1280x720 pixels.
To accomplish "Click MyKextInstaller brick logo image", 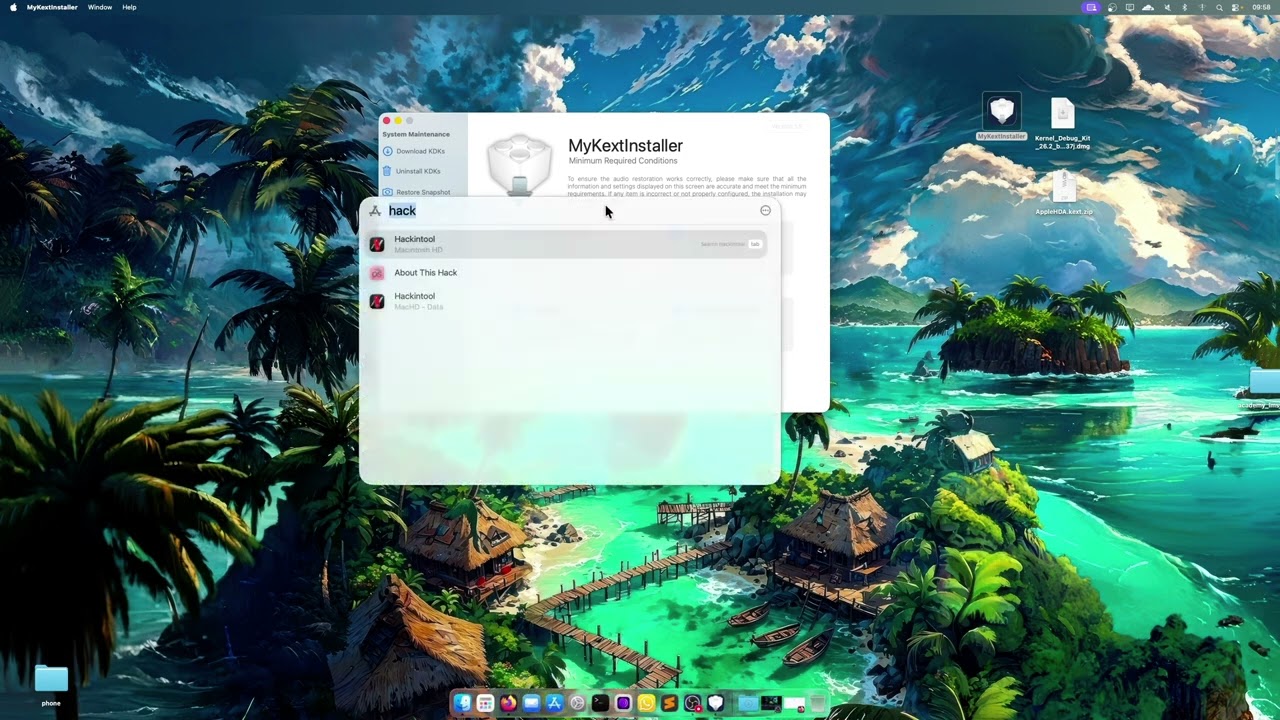I will [x=519, y=166].
